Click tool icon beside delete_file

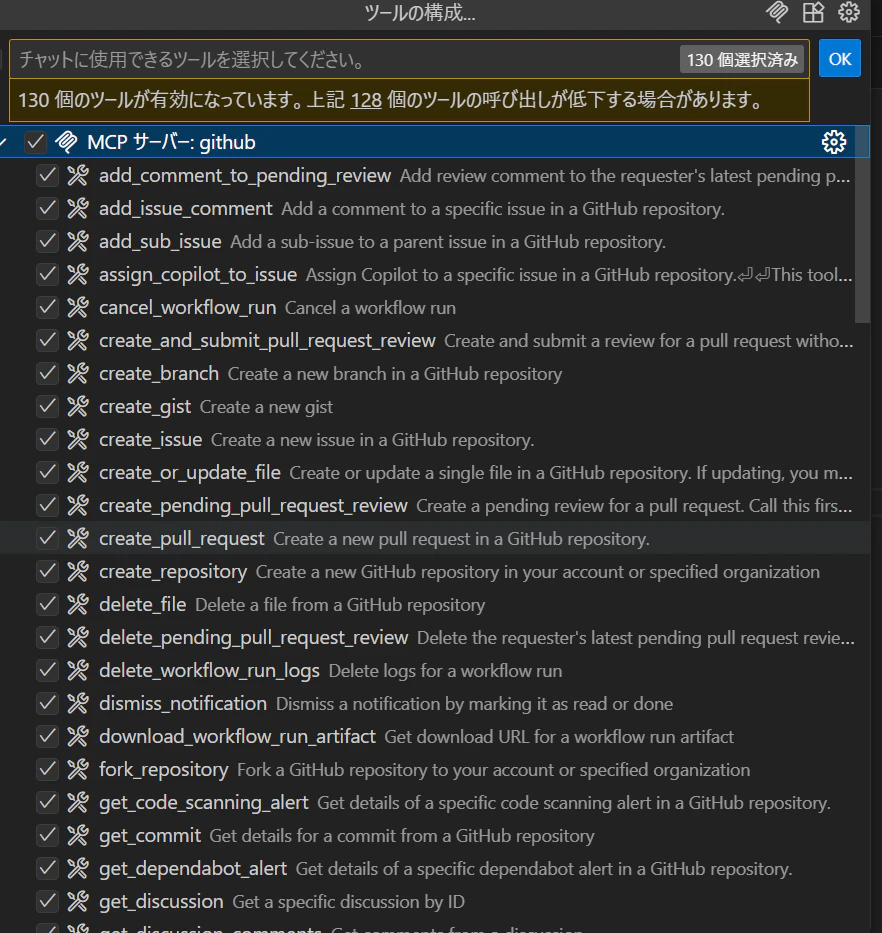[78, 605]
